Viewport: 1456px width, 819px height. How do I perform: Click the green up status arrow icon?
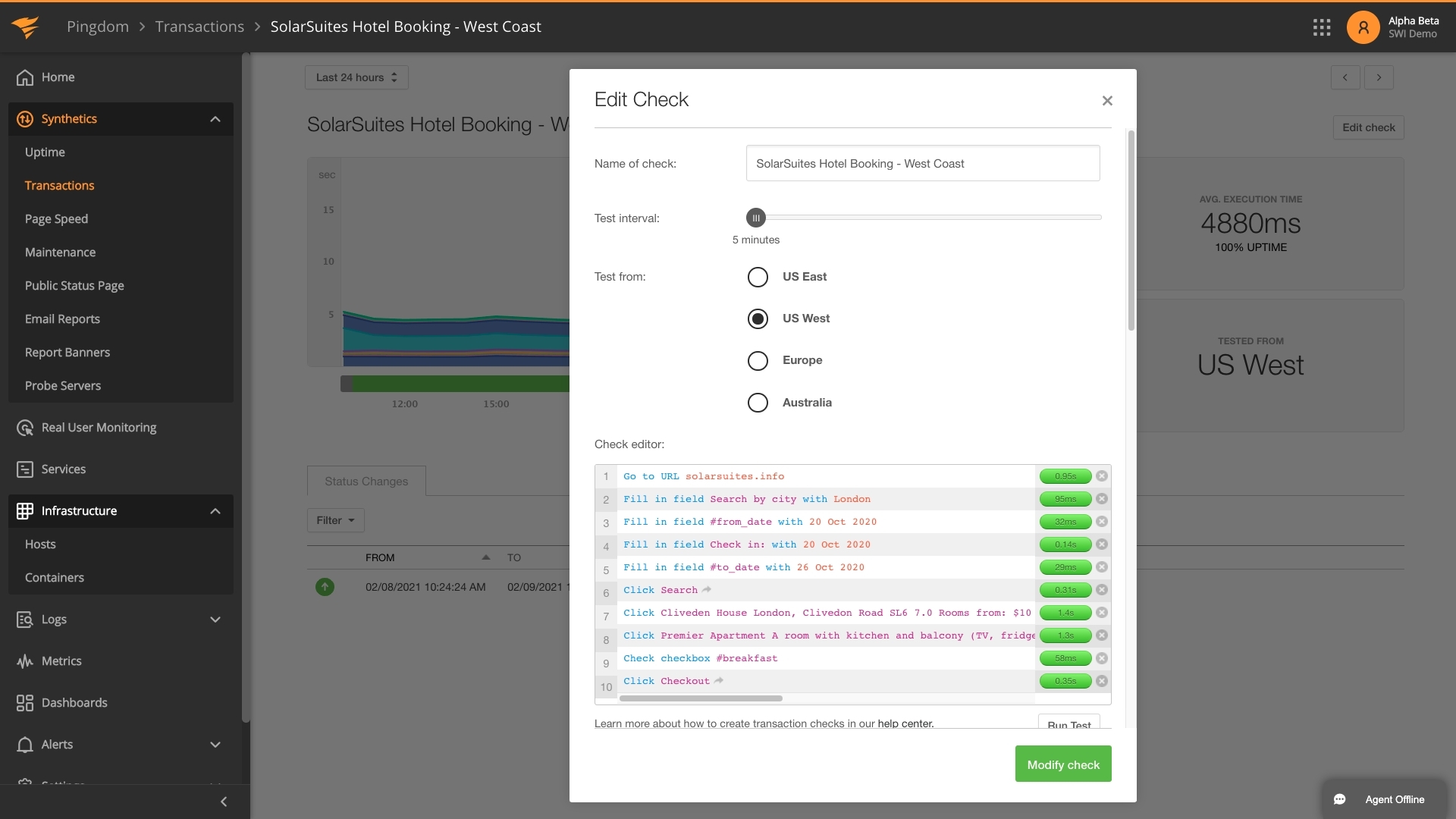(x=325, y=587)
